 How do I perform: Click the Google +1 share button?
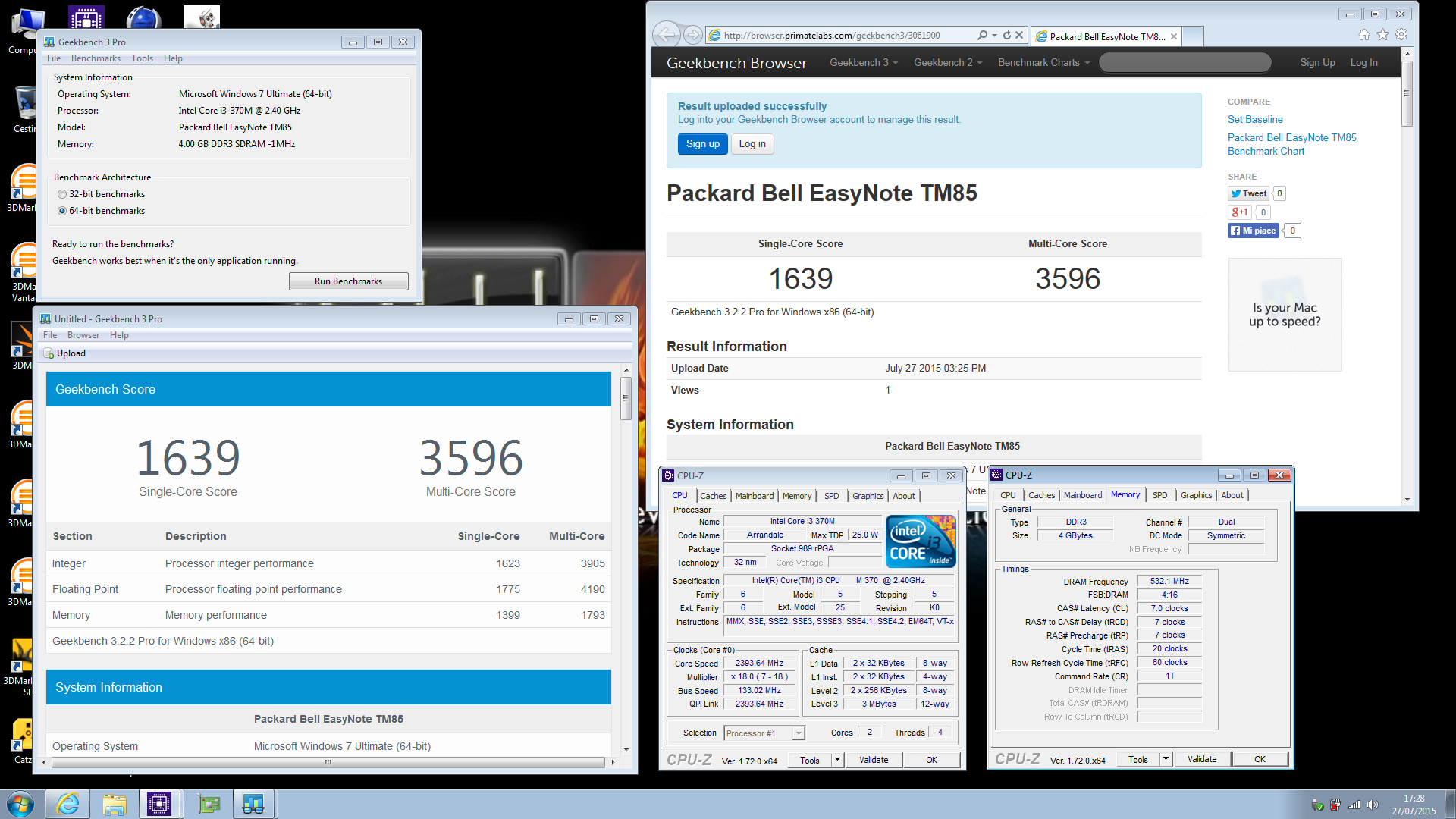(1239, 212)
